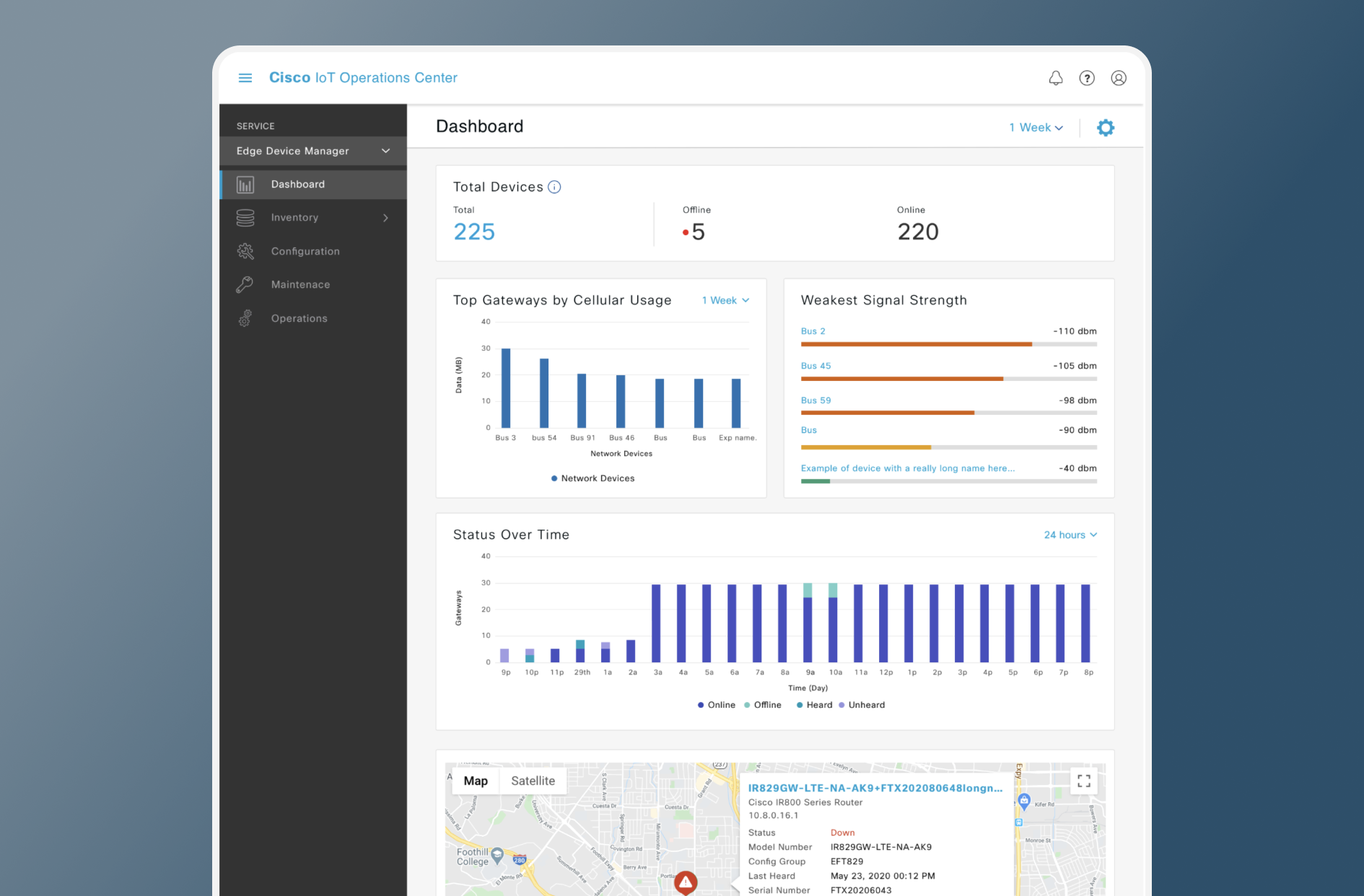Click the 9a bar in Status Over Time
Viewport: 1364px width, 896px height.
pos(808,623)
